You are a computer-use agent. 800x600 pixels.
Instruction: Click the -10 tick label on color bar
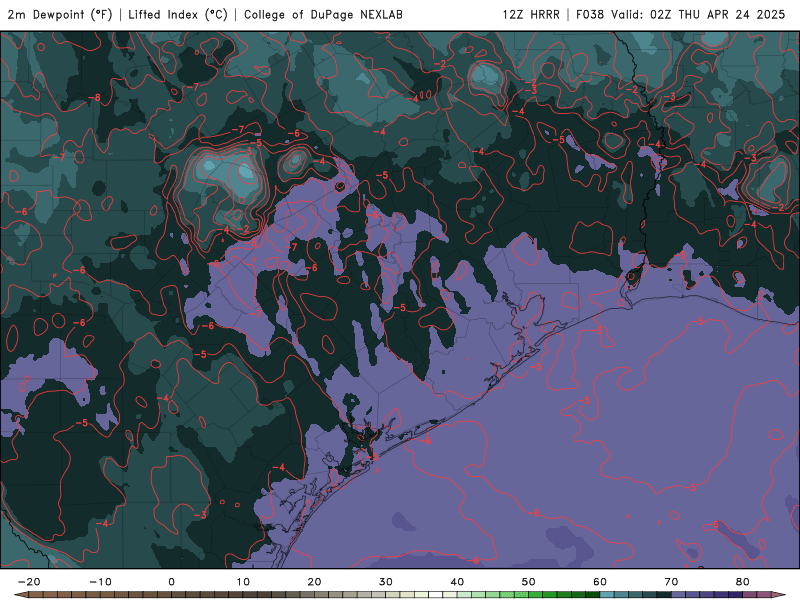pyautogui.click(x=100, y=582)
